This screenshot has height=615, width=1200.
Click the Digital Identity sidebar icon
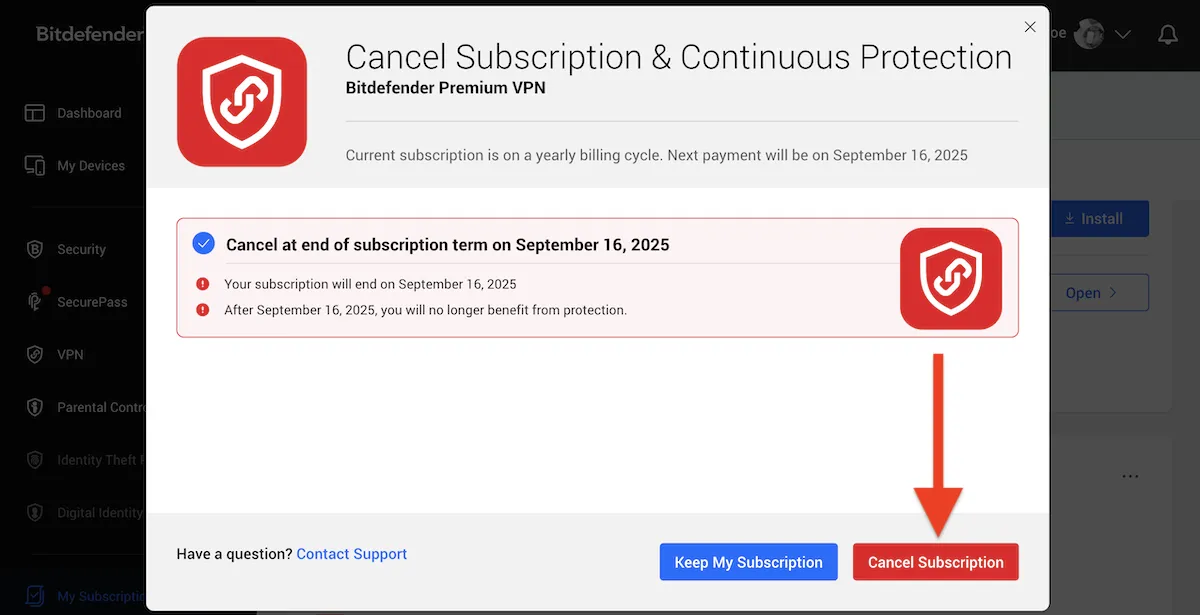pos(35,513)
